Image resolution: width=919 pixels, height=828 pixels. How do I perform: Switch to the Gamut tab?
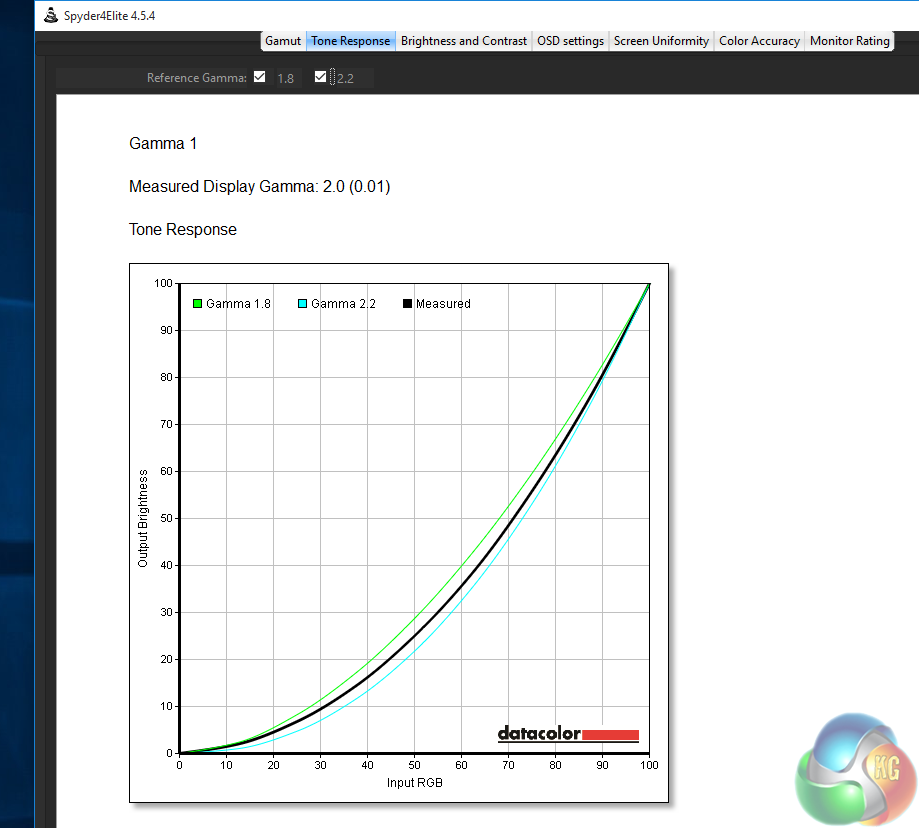tap(282, 41)
